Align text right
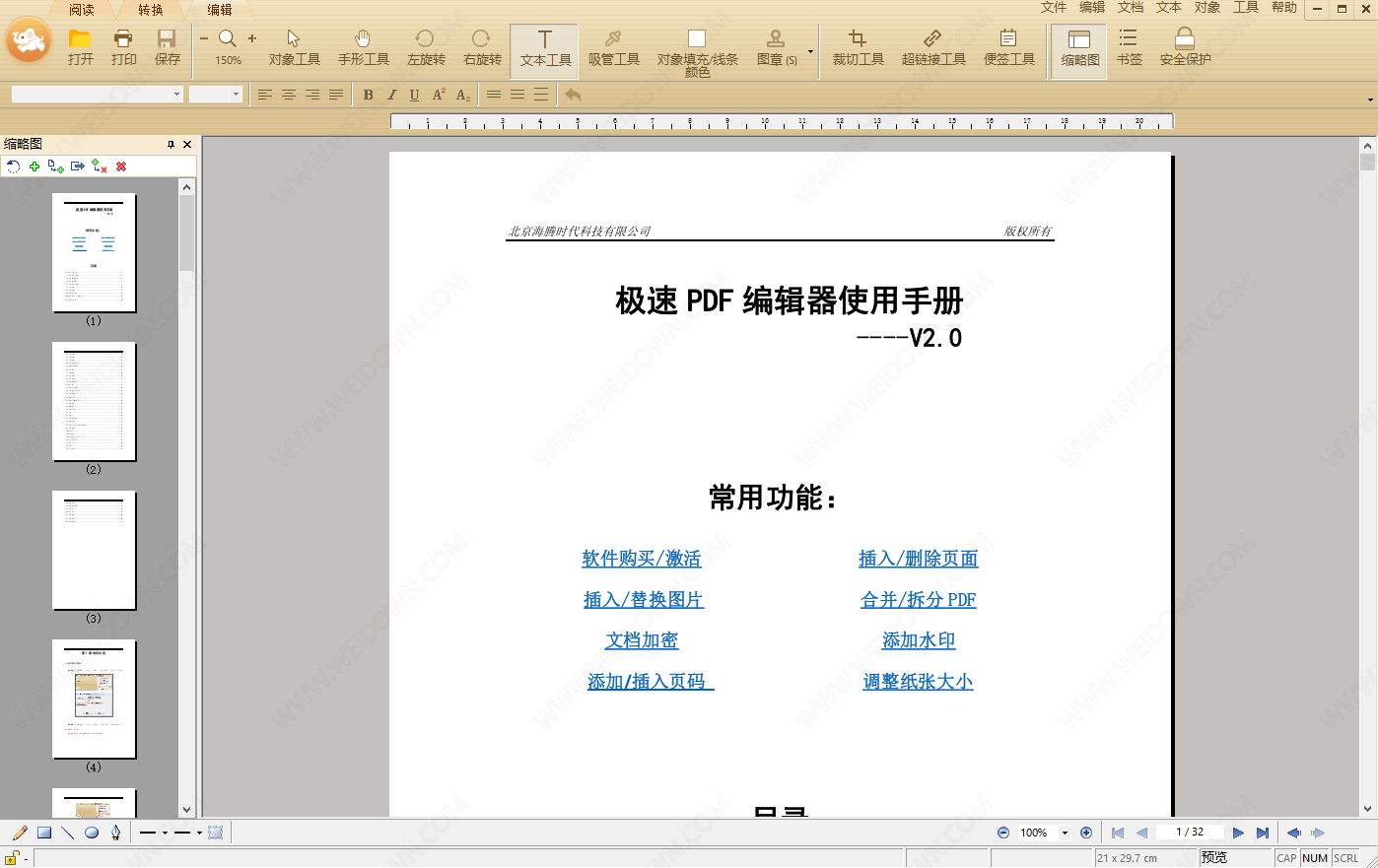Screen dimensions: 1378x868 312,95
